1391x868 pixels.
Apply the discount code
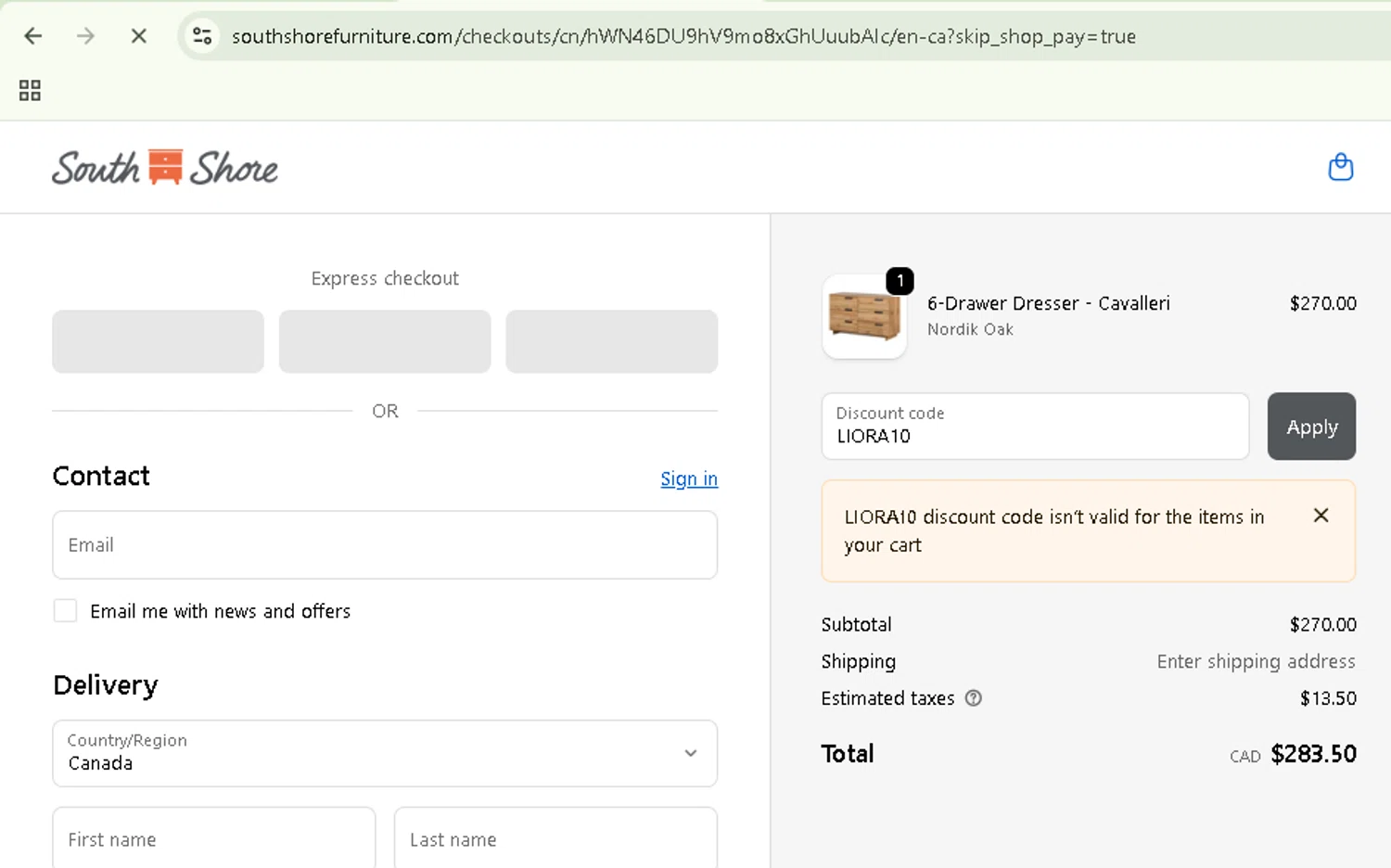1311,426
